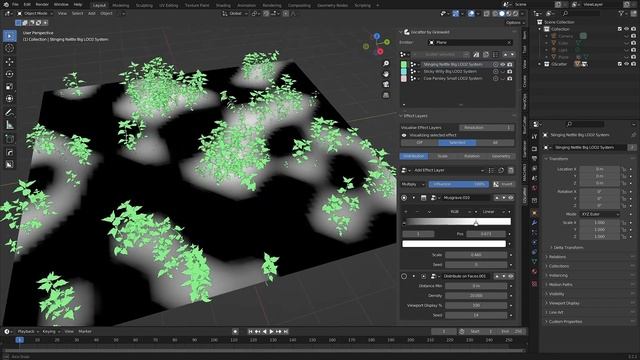Click the Musgrave Scale value field
The height and width of the screenshot is (360, 640).
[x=476, y=255]
